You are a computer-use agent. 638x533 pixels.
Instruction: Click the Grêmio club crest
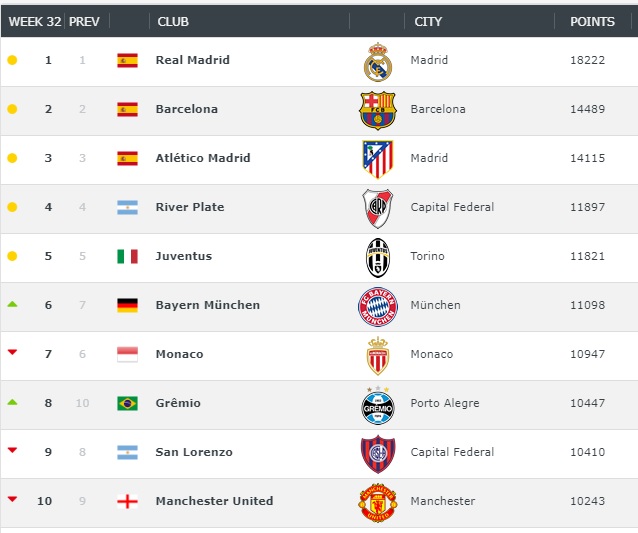pyautogui.click(x=378, y=405)
